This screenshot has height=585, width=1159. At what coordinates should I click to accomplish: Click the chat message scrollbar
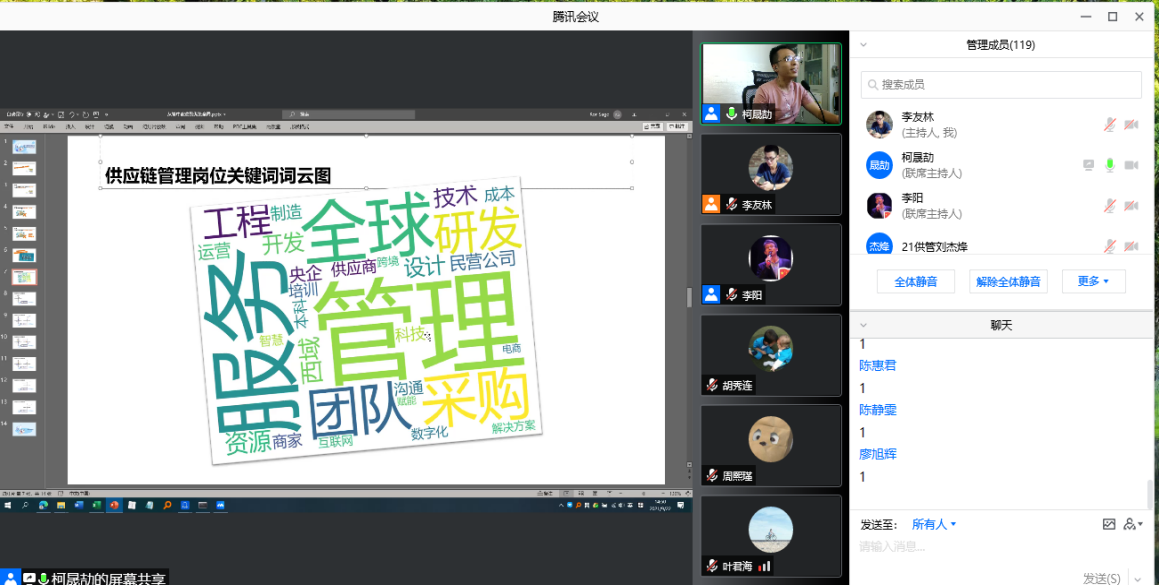(1149, 493)
